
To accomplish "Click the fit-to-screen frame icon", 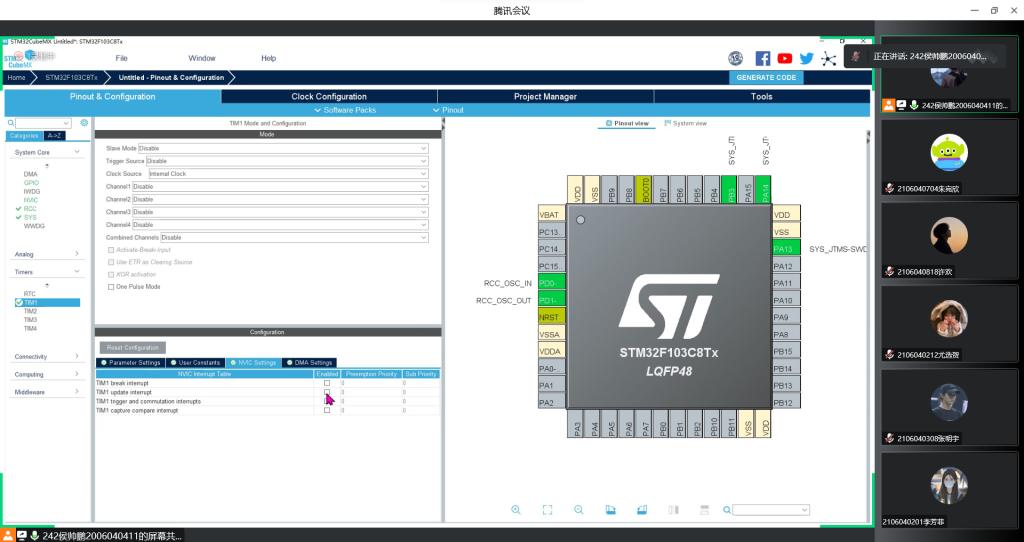I will [x=547, y=510].
